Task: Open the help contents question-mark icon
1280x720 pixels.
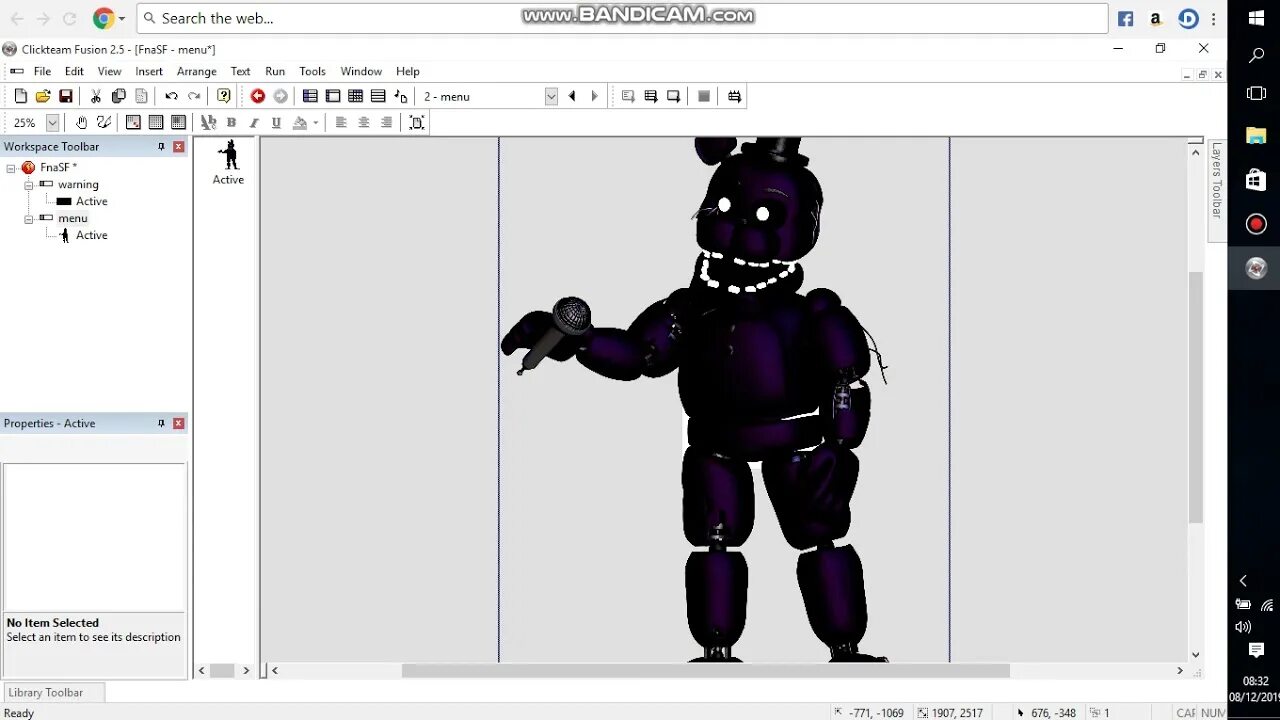Action: [x=224, y=96]
